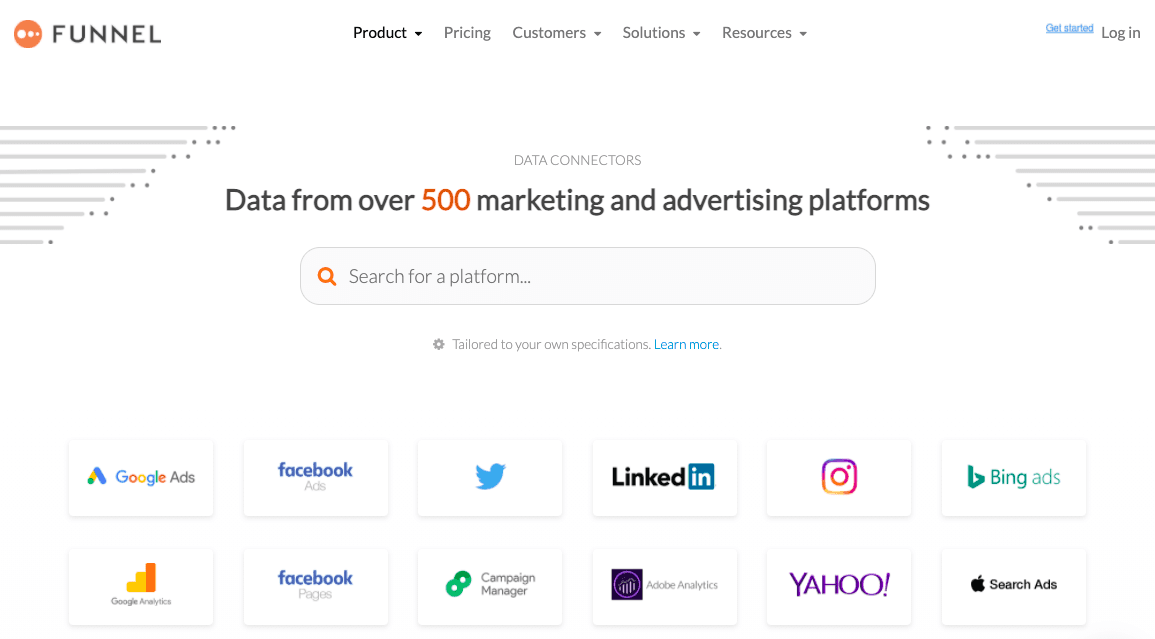Click the Twitter bird connector
1155x639 pixels.
click(489, 477)
